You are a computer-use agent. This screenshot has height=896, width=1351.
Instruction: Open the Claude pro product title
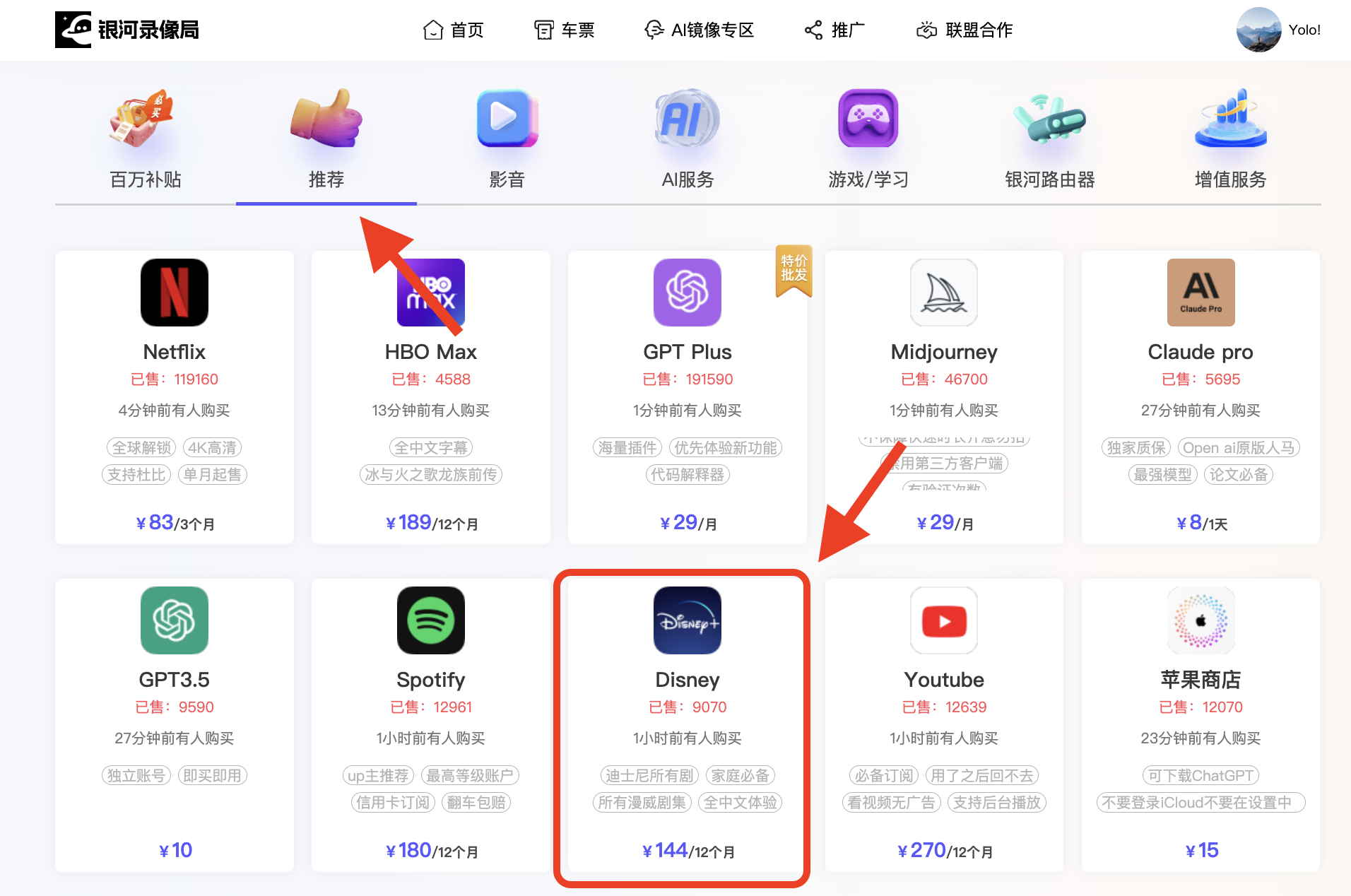click(x=1200, y=352)
